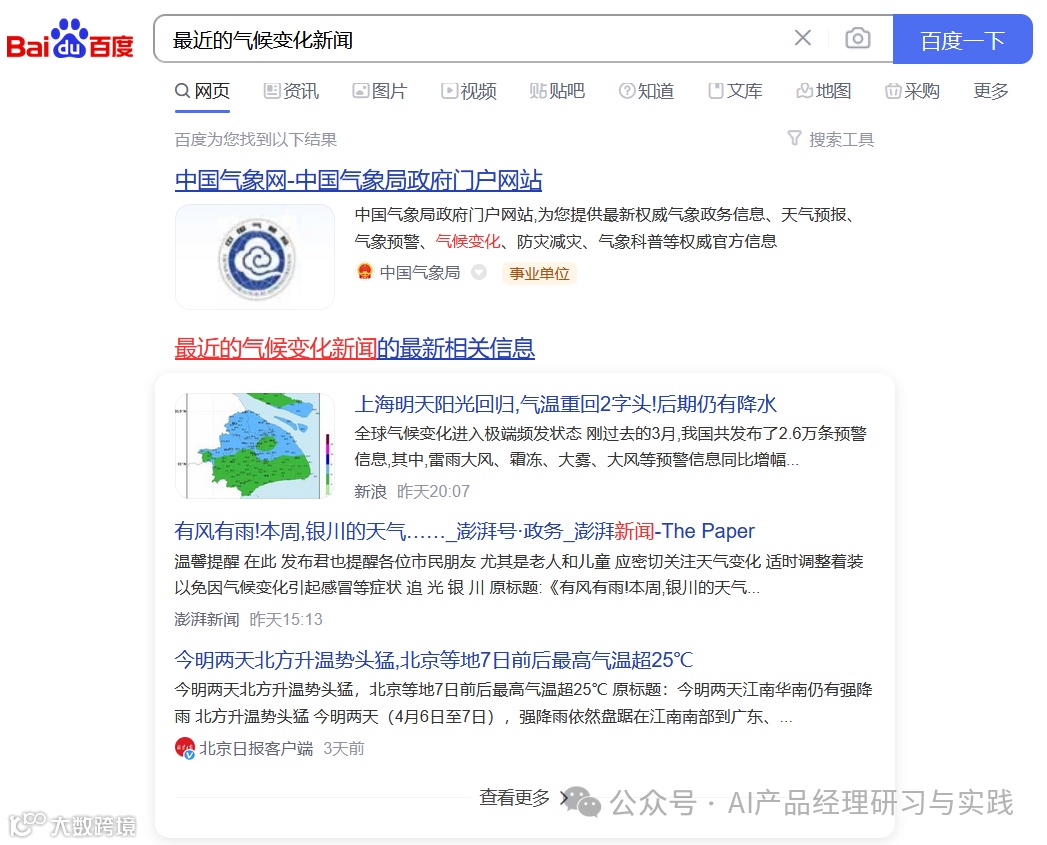1047x845 pixels.
Task: Click the news icon on the 资讯 tab
Action: click(272, 90)
